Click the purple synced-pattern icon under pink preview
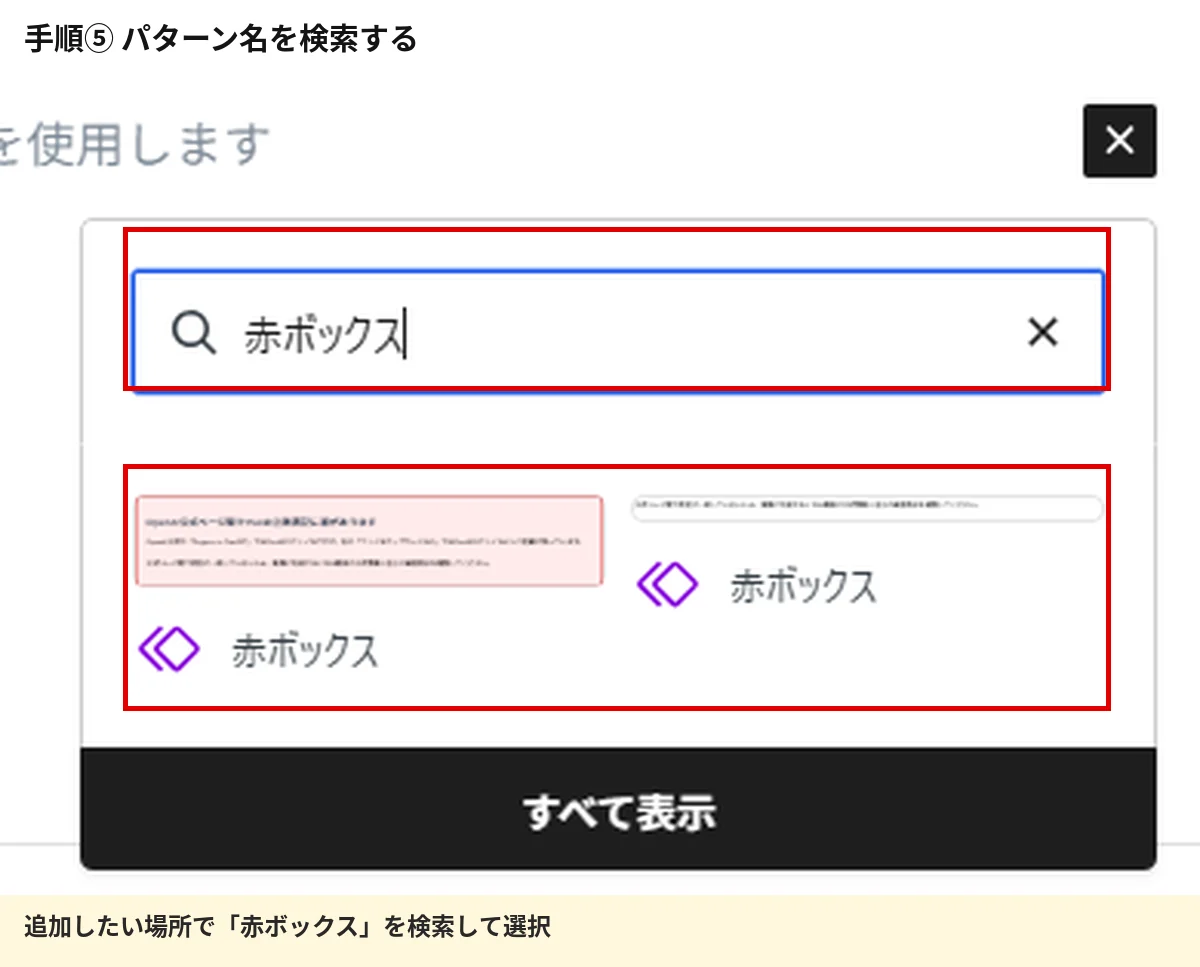1200x967 pixels. (x=169, y=650)
